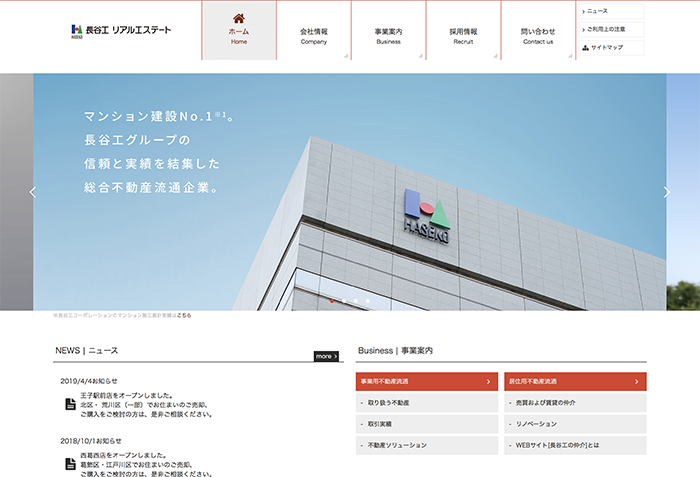Go to previous slide with left arrow
The height and width of the screenshot is (477, 700).
[32, 192]
